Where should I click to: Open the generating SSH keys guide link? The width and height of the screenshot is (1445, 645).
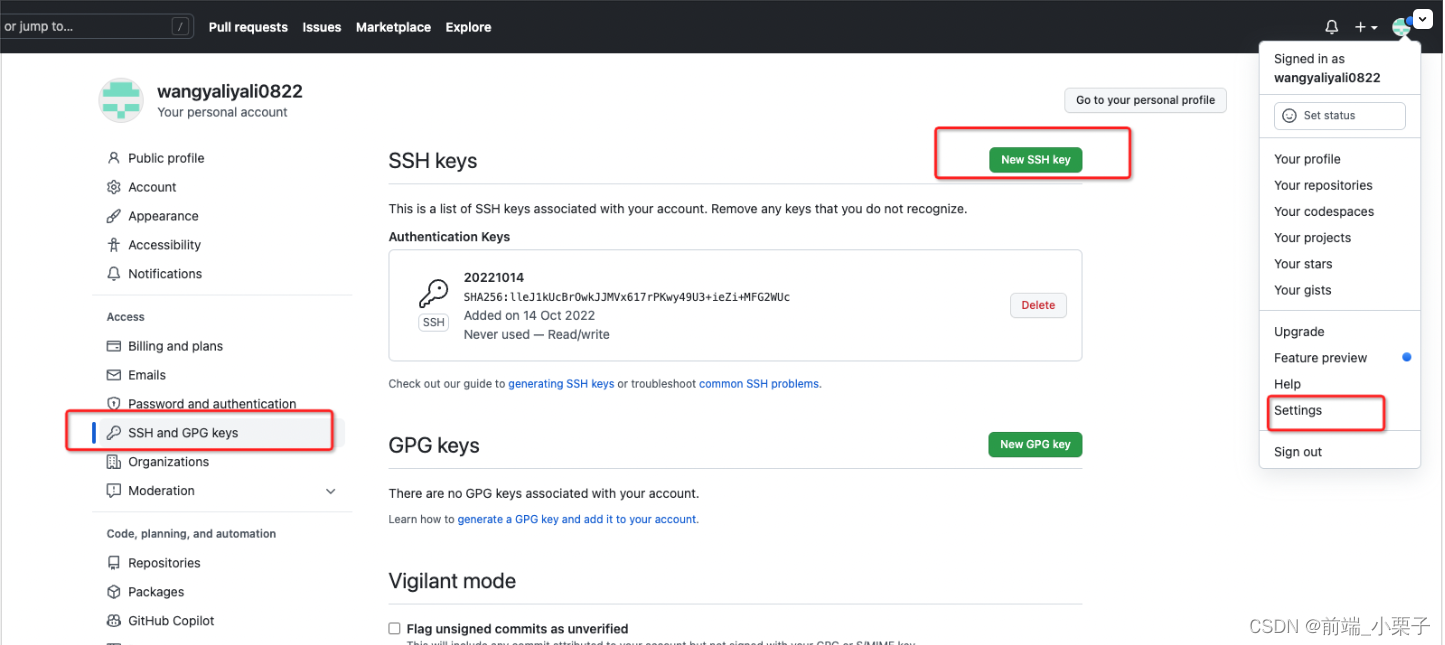coord(561,384)
